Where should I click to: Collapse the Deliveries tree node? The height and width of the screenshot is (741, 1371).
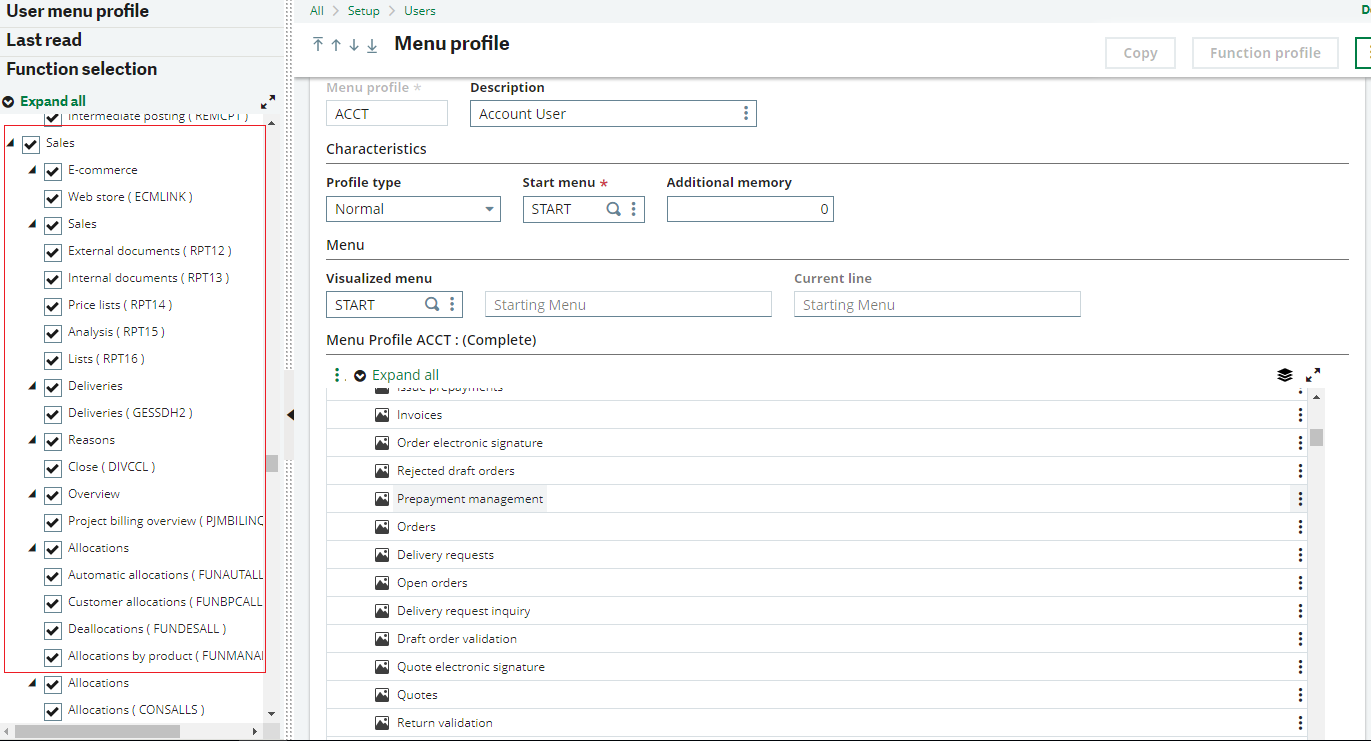31,386
